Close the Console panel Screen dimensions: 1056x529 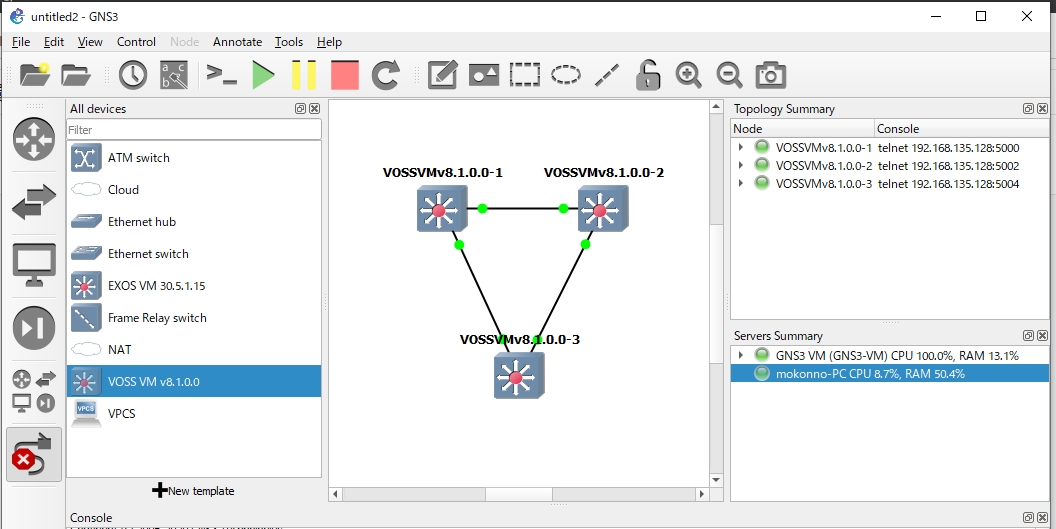point(1043,518)
